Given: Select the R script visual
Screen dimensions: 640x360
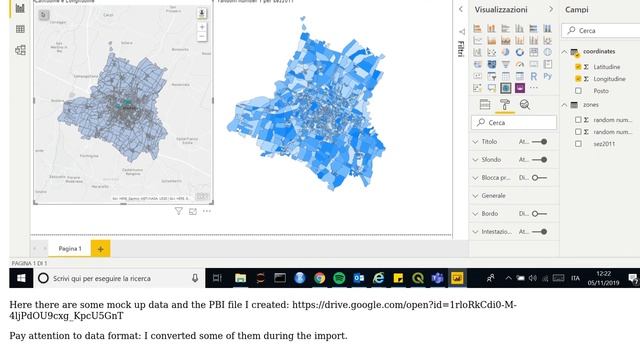Looking at the screenshot, I should pos(533,76).
